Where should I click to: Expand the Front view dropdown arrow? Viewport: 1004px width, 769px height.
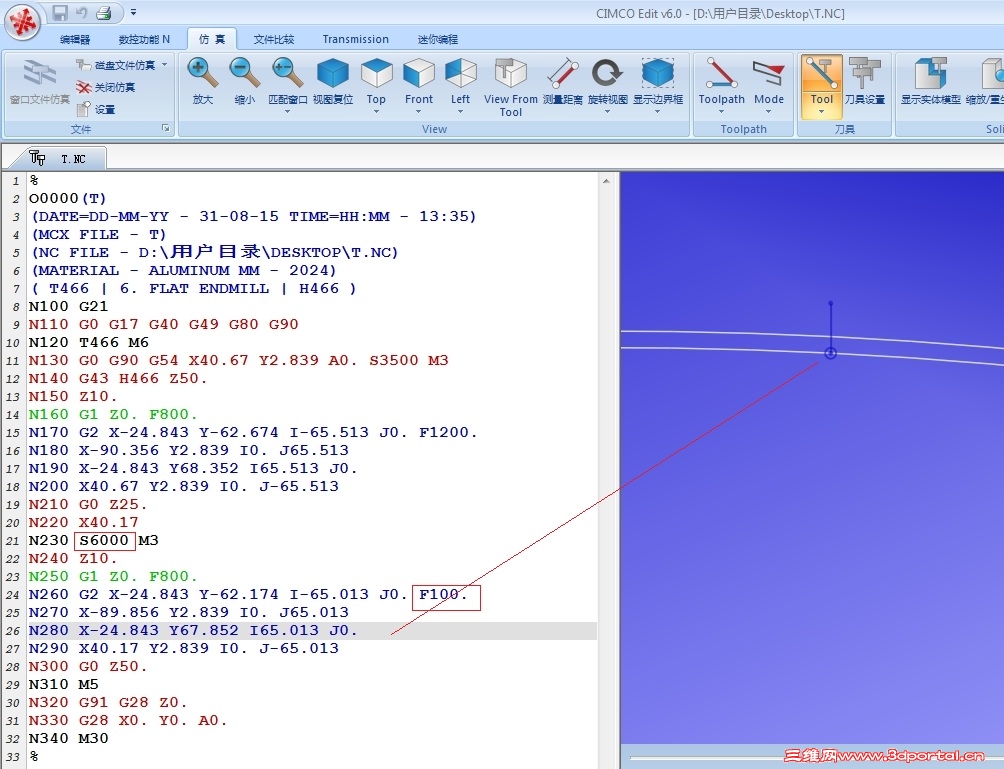click(419, 112)
